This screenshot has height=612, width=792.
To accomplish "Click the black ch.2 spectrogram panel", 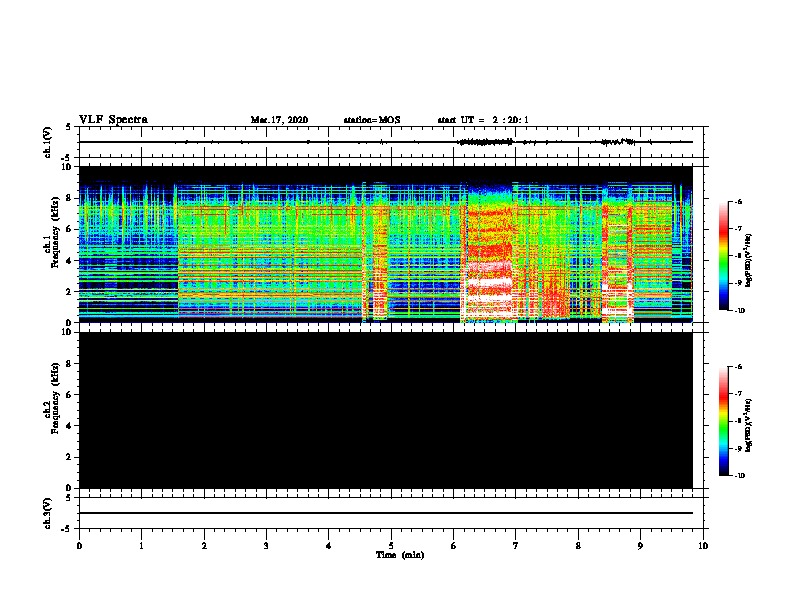I will pyautogui.click(x=386, y=410).
